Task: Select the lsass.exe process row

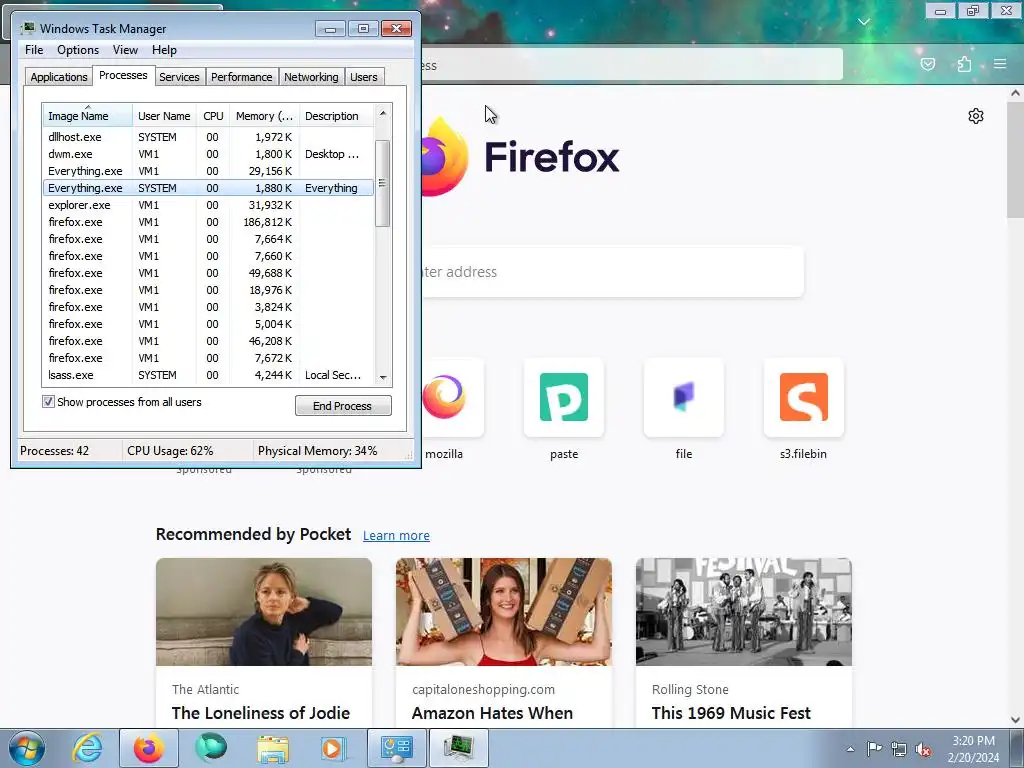Action: pos(208,375)
